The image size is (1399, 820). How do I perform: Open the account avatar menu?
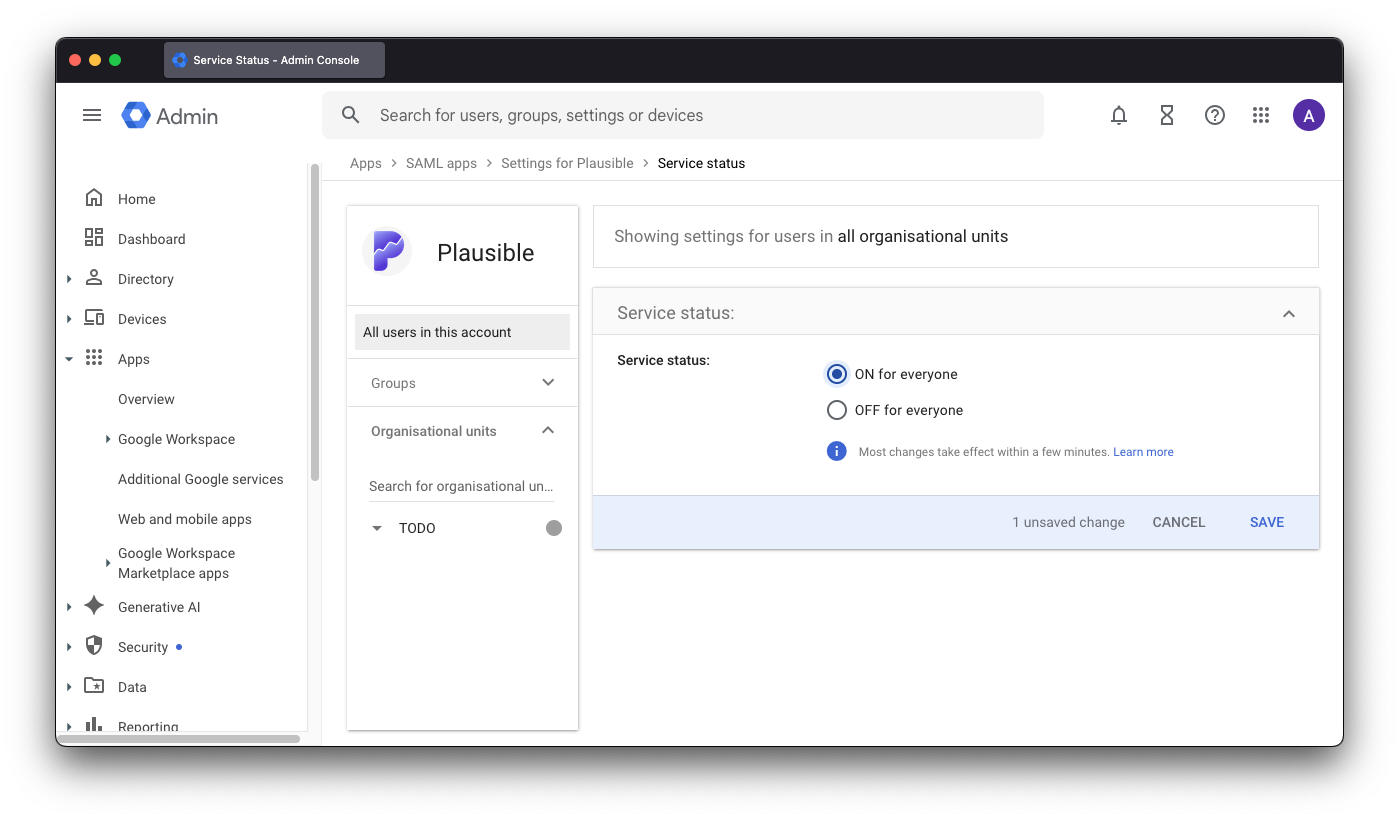point(1308,115)
